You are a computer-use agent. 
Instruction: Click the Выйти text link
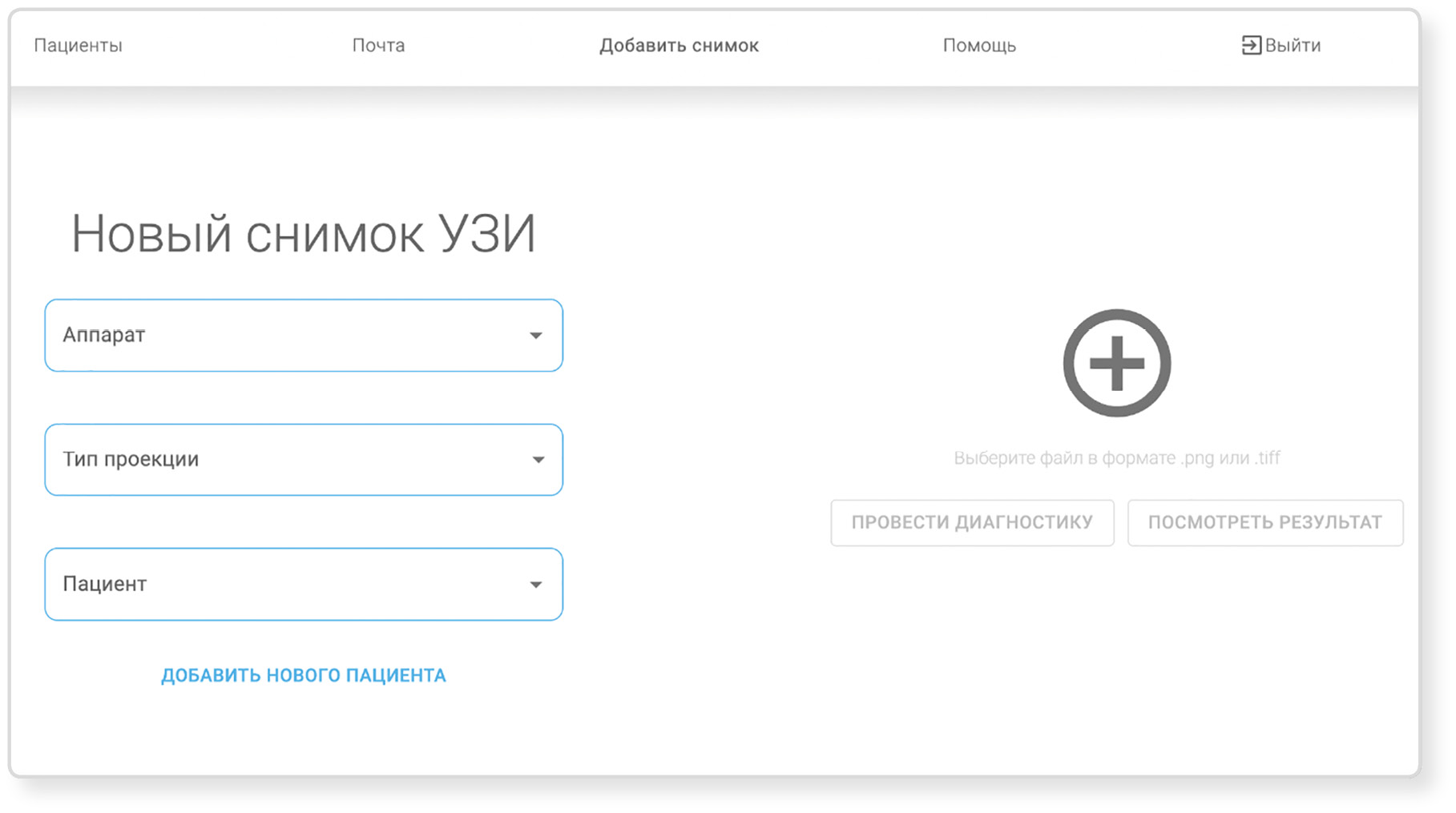[1293, 46]
